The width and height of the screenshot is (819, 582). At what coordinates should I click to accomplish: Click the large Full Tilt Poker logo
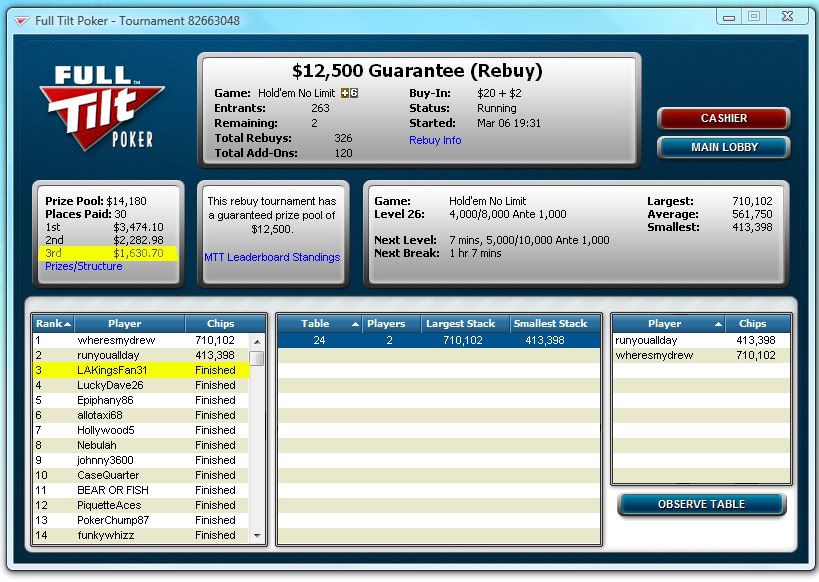click(102, 107)
